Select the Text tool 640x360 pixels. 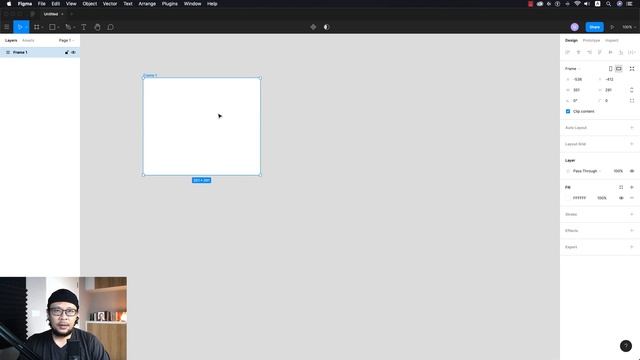pyautogui.click(x=84, y=27)
